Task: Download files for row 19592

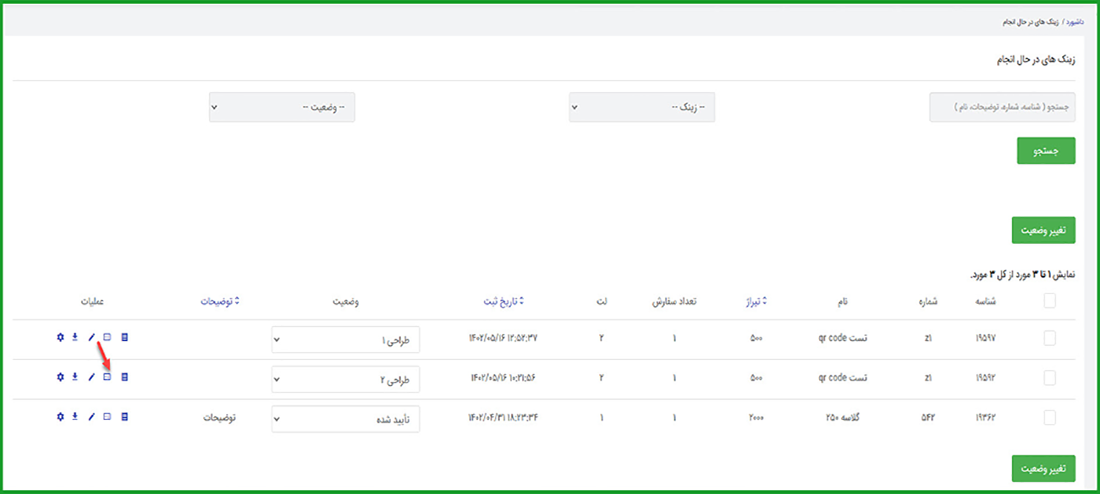Action: (x=75, y=377)
